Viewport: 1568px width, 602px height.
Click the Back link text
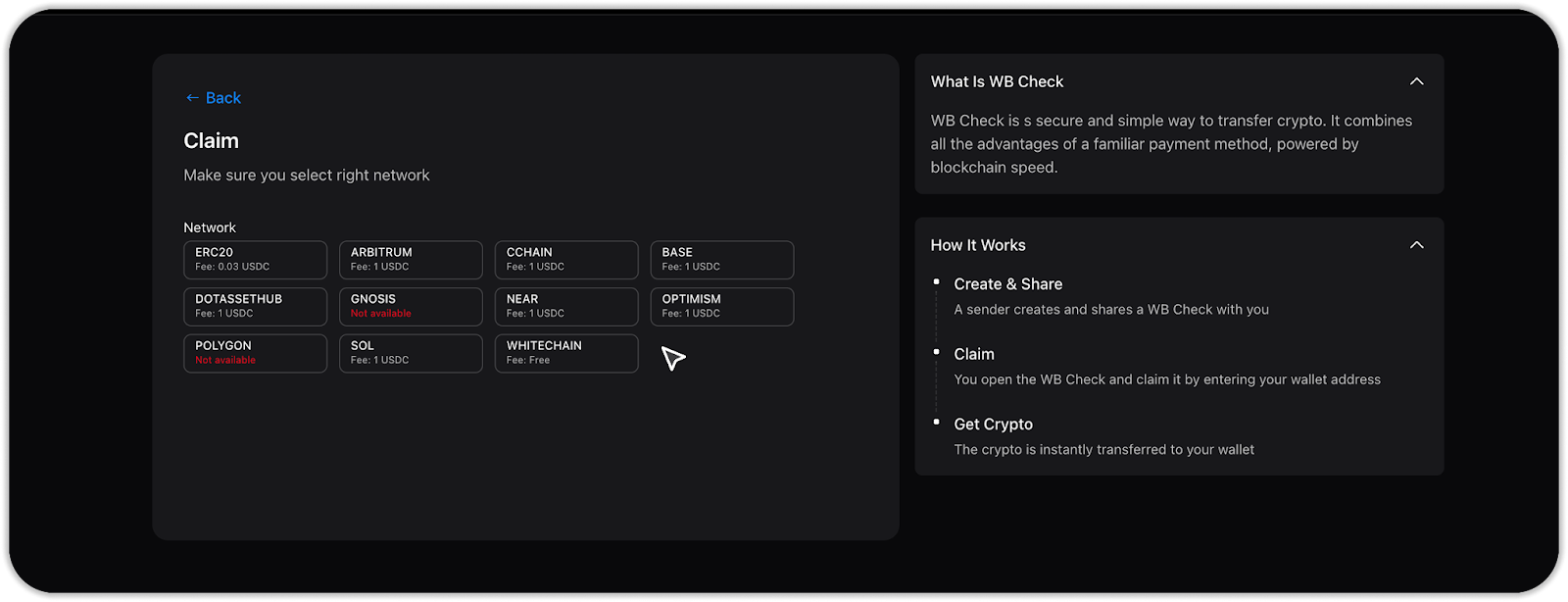click(223, 98)
